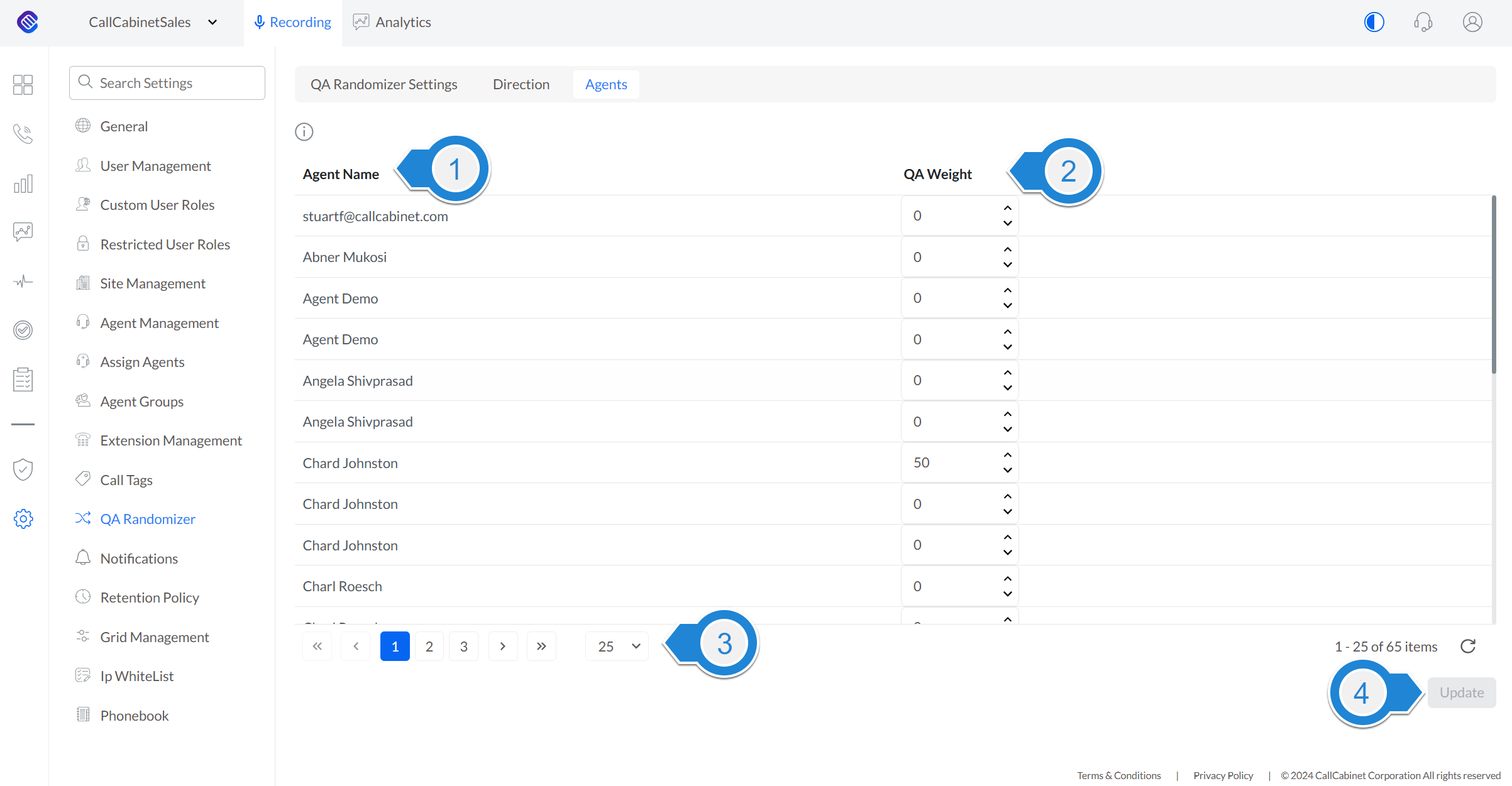Increase QA Weight for Chard Johnston at 50
Image resolution: width=1512 pixels, height=786 pixels.
tap(1008, 455)
